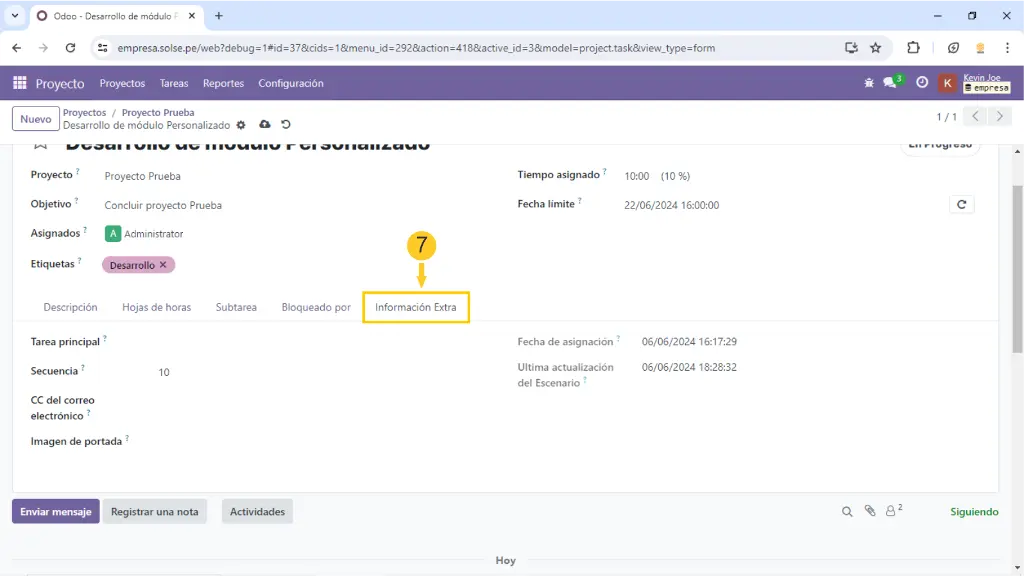
Task: Click the gear actions icon beside task name
Action: pyautogui.click(x=241, y=125)
